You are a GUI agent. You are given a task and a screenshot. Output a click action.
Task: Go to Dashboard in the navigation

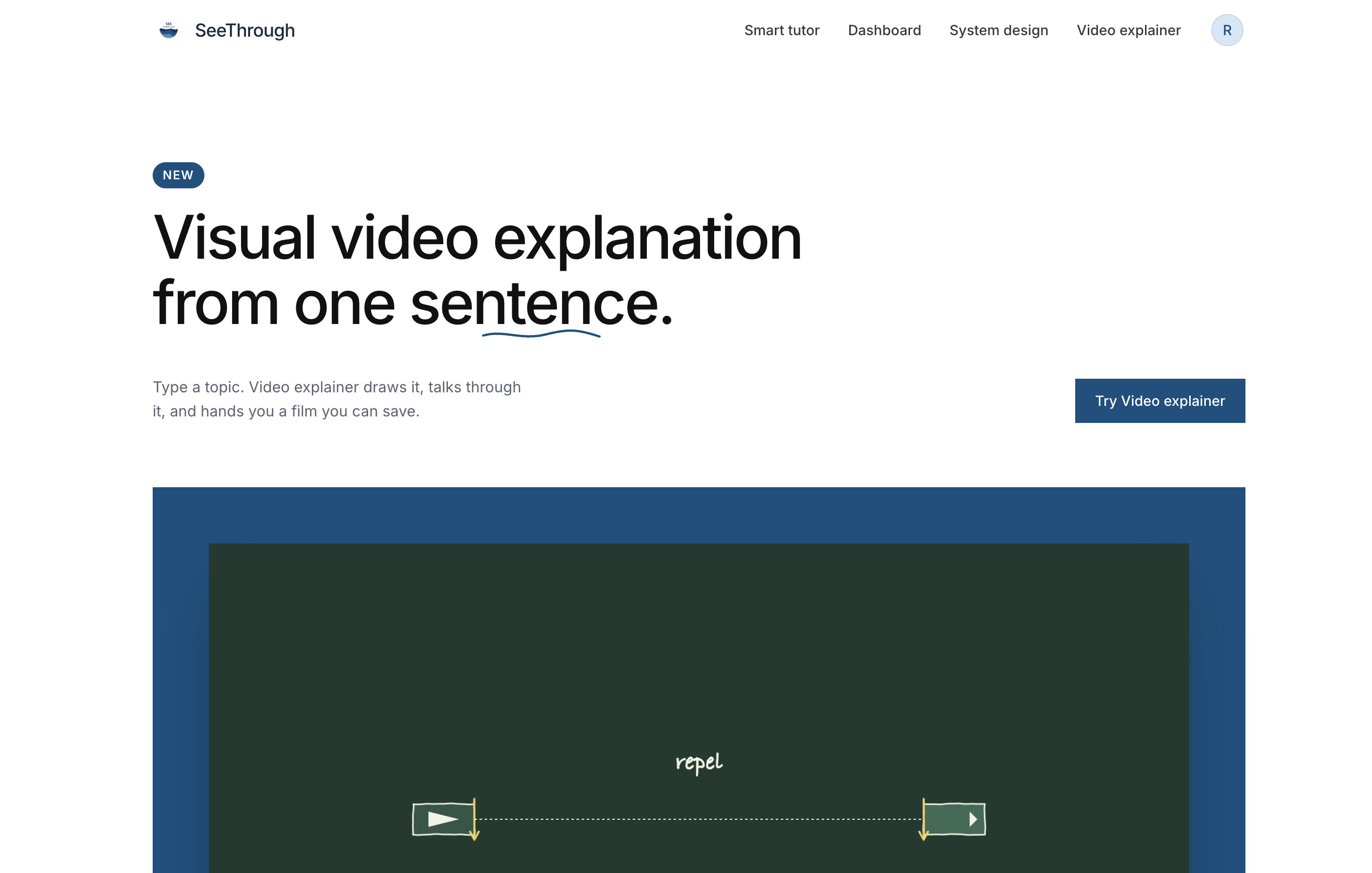tap(884, 30)
